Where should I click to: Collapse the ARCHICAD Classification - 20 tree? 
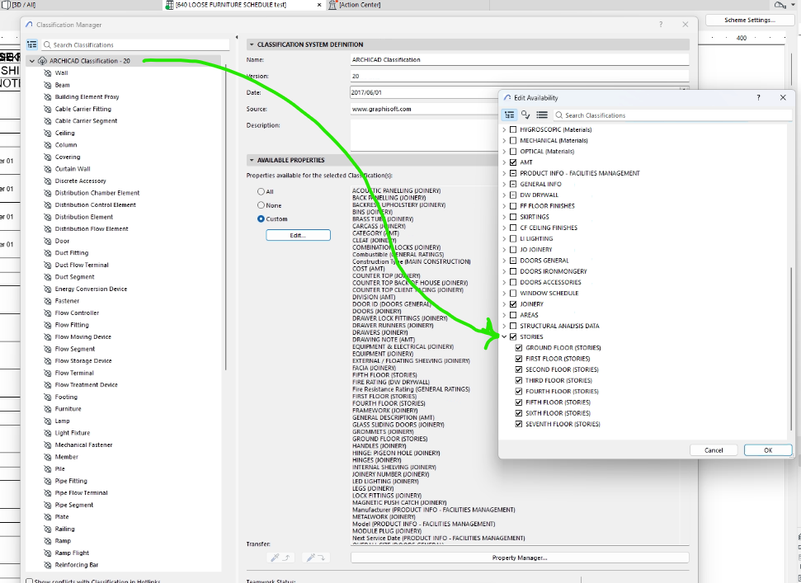(32, 61)
